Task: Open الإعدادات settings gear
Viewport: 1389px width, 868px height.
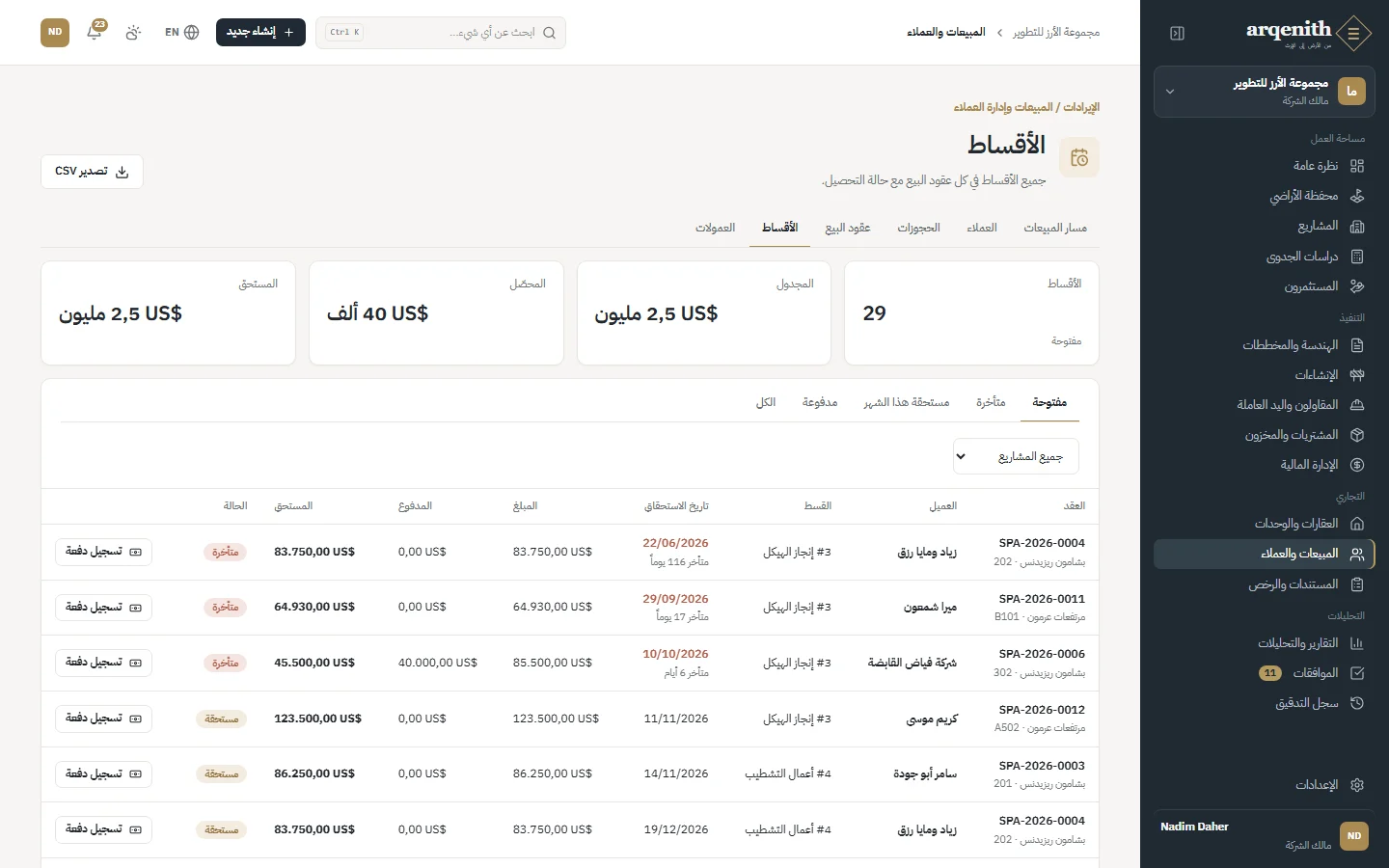Action: (1357, 785)
